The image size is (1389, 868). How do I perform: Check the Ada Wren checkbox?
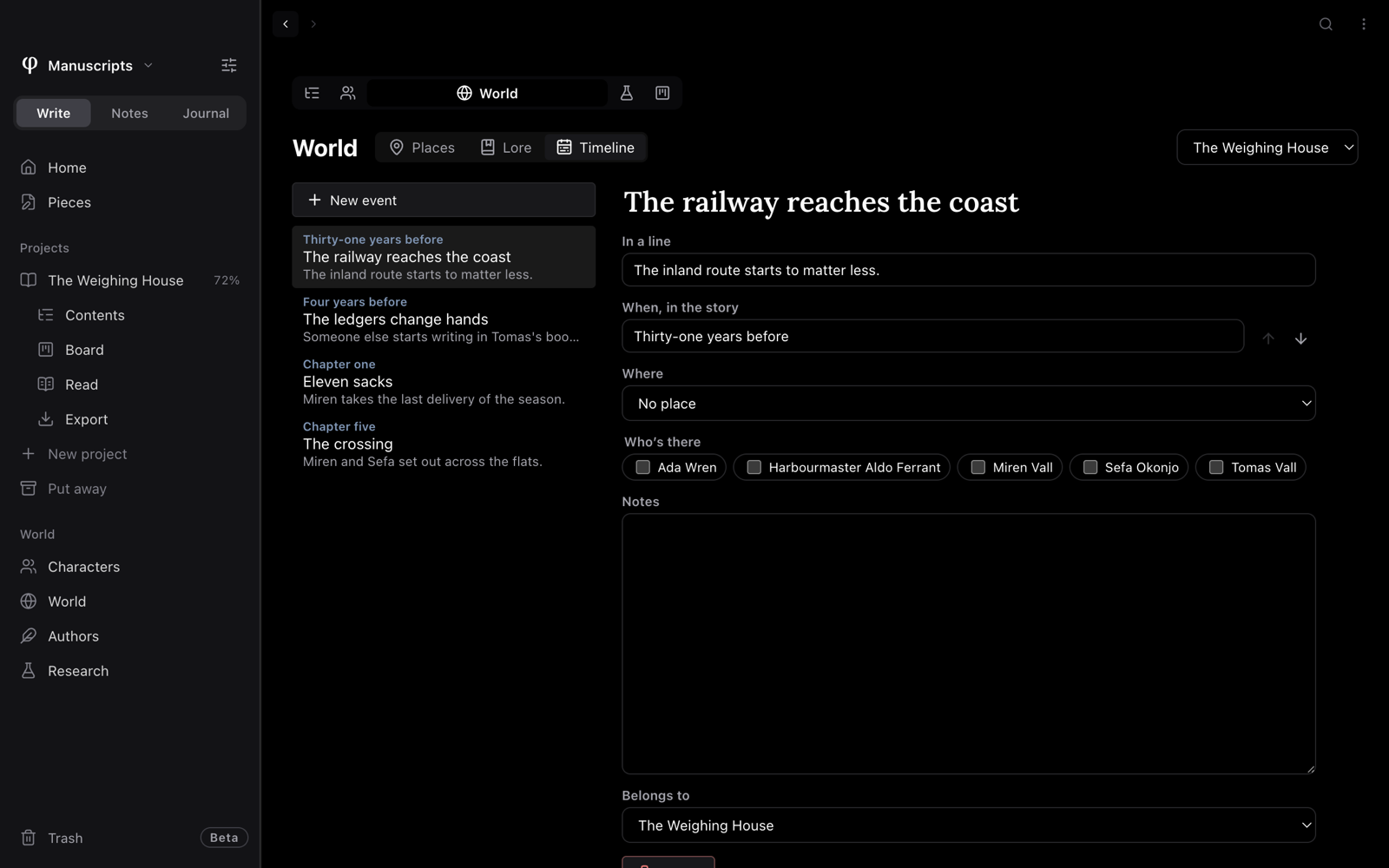click(x=643, y=467)
